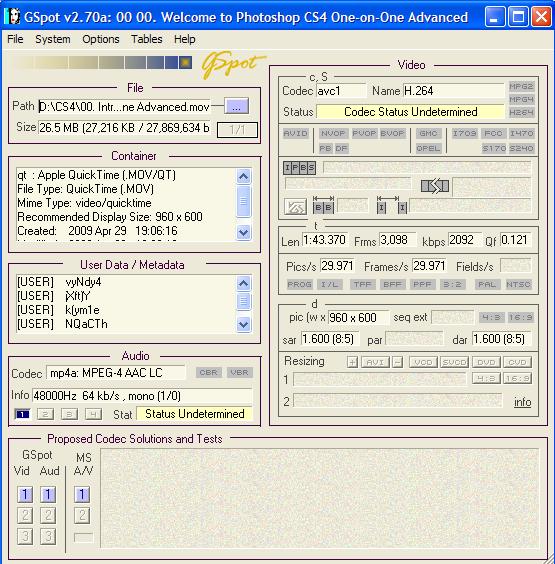
Task: Click the MPG4 codec indicator
Action: [521, 99]
